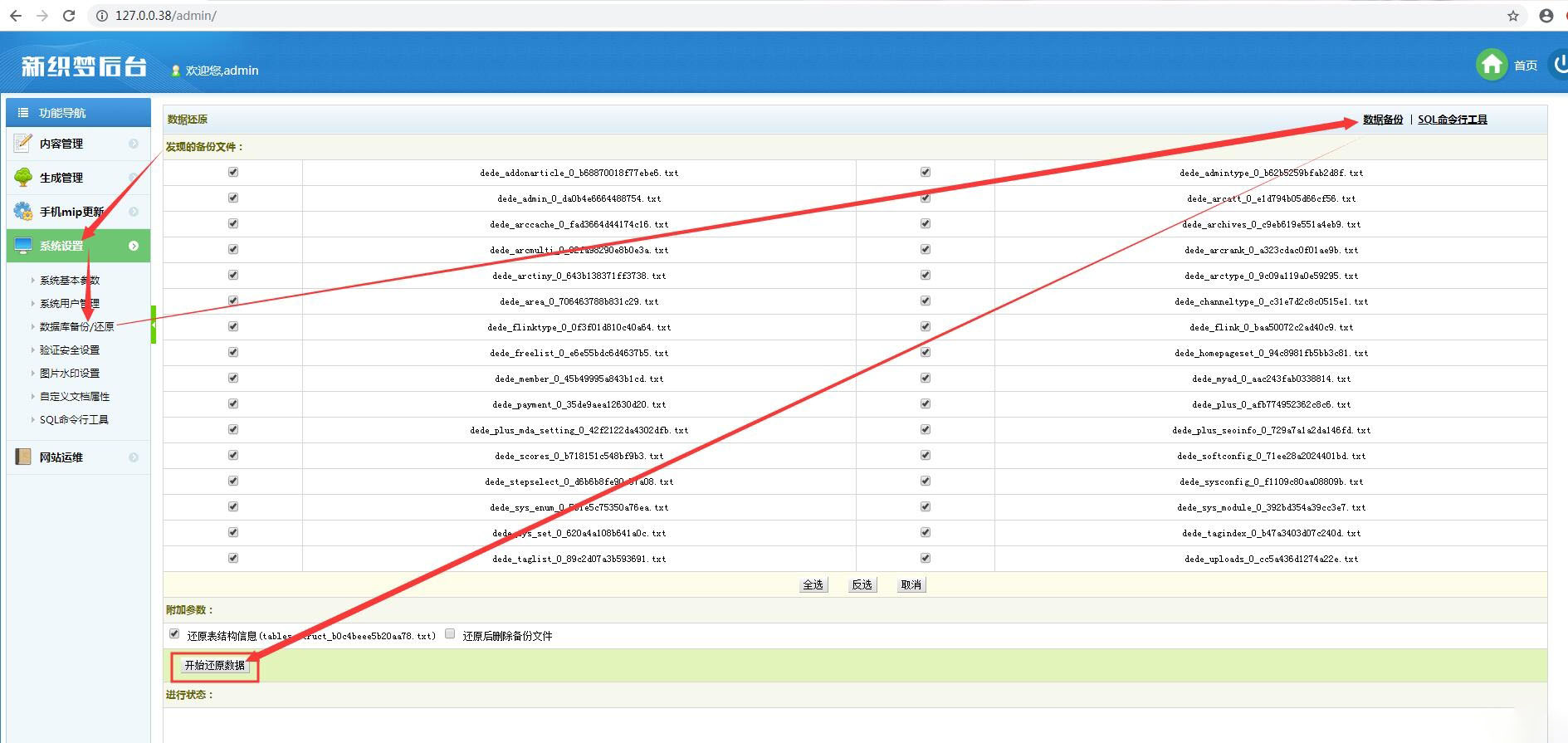
Task: Click the green home icon
Action: 1491,65
